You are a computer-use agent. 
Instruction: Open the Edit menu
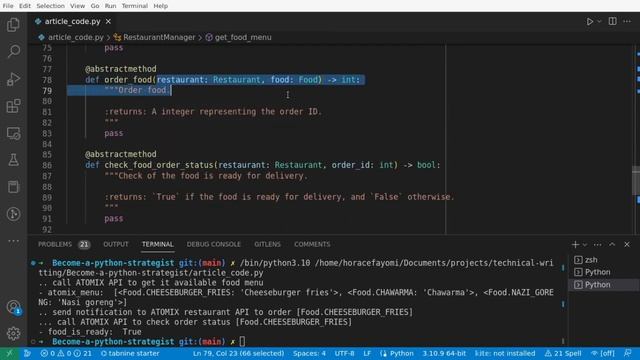24,6
